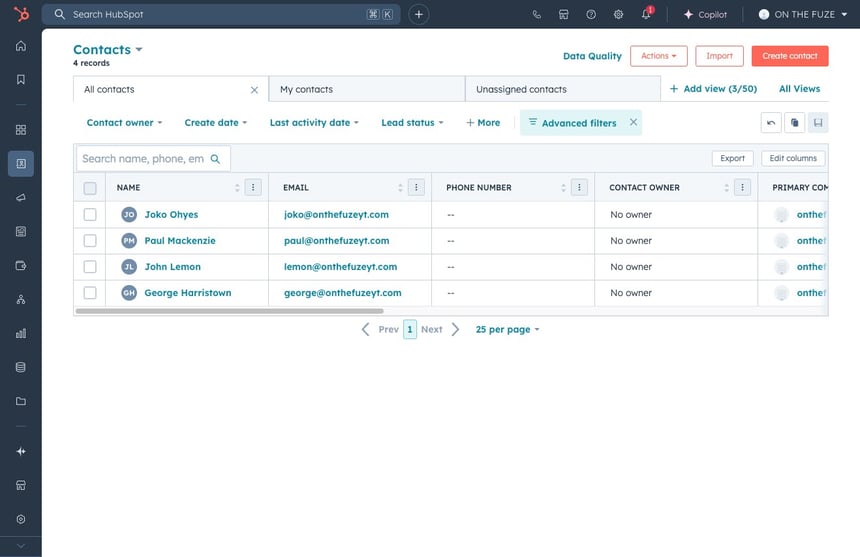Open the help question mark icon
Screen dimensions: 860x557
[x=591, y=15]
